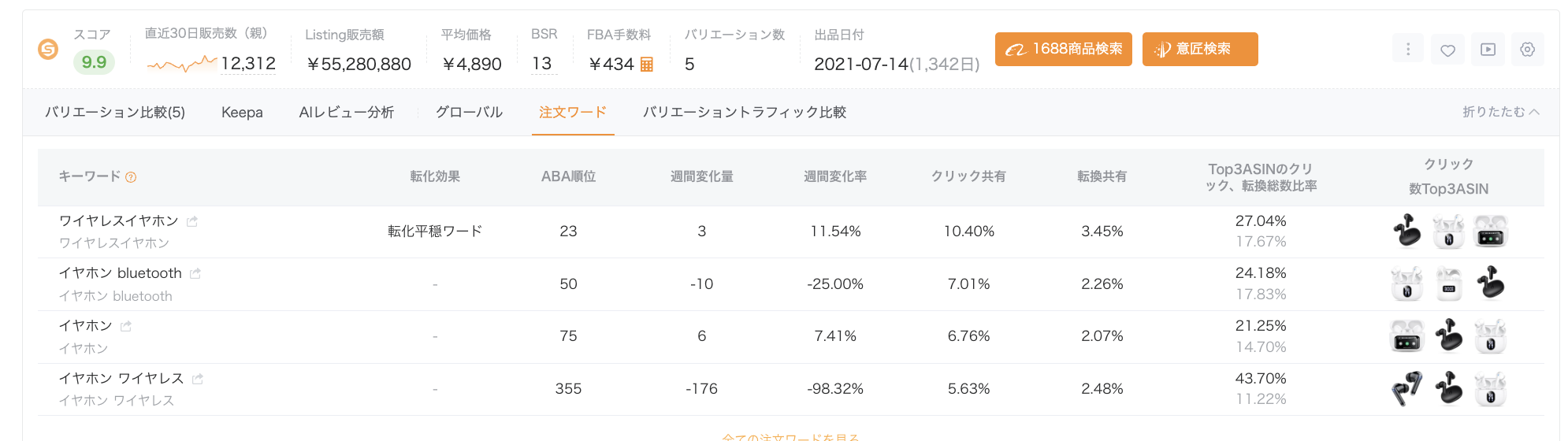Open バリエーショントラフィック比較 tab

(x=744, y=113)
